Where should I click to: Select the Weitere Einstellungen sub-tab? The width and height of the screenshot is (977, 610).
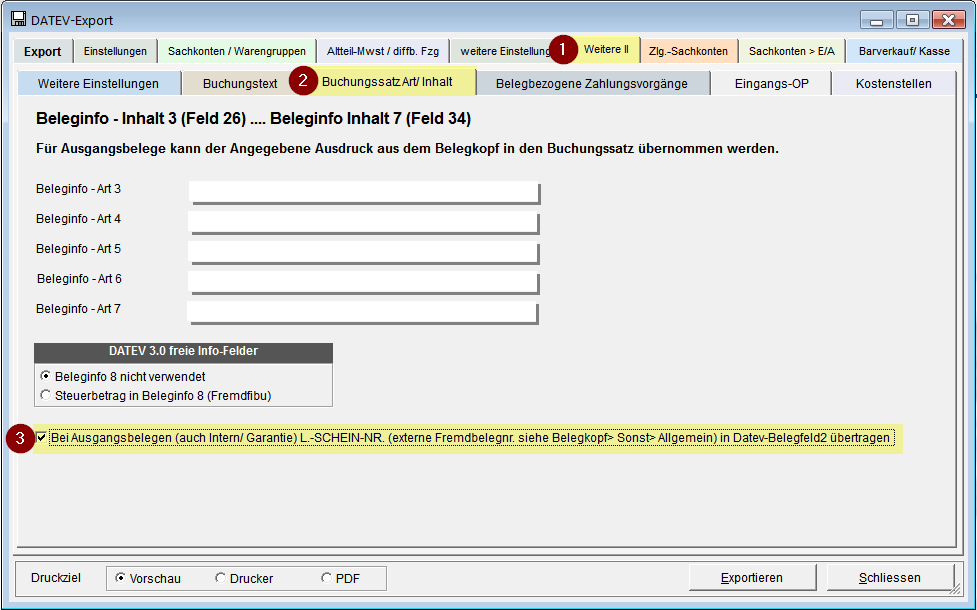98,84
